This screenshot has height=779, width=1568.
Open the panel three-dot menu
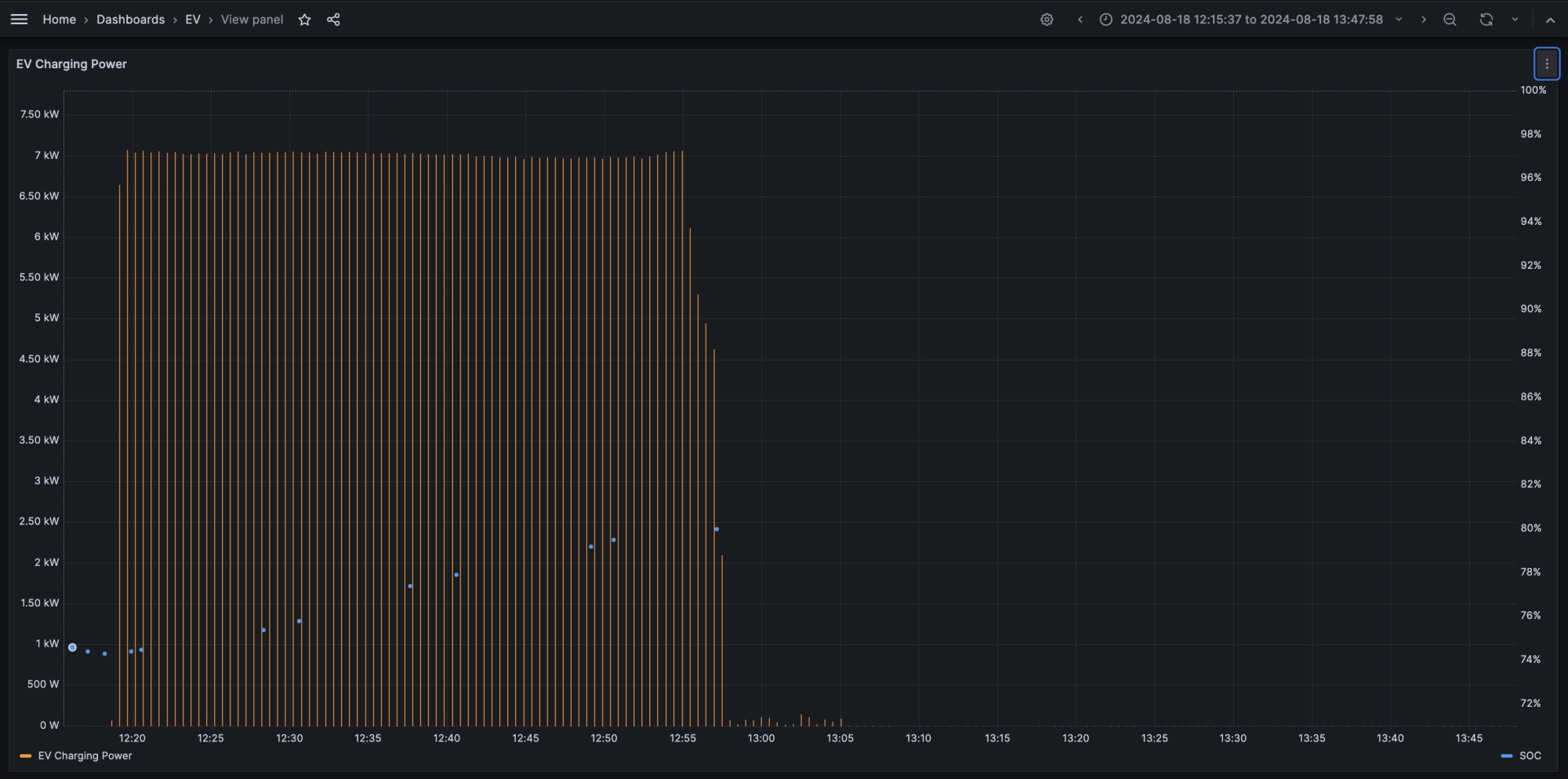point(1546,64)
